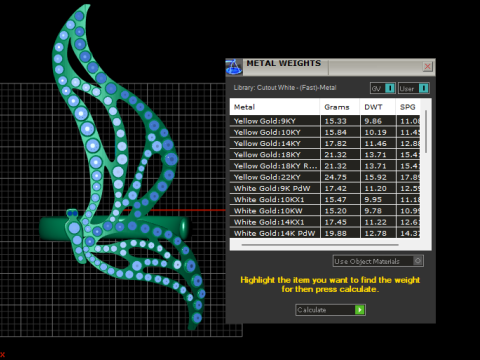This screenshot has height=360, width=480.
Task: Click the 15.33 grams value
Action: (336, 121)
